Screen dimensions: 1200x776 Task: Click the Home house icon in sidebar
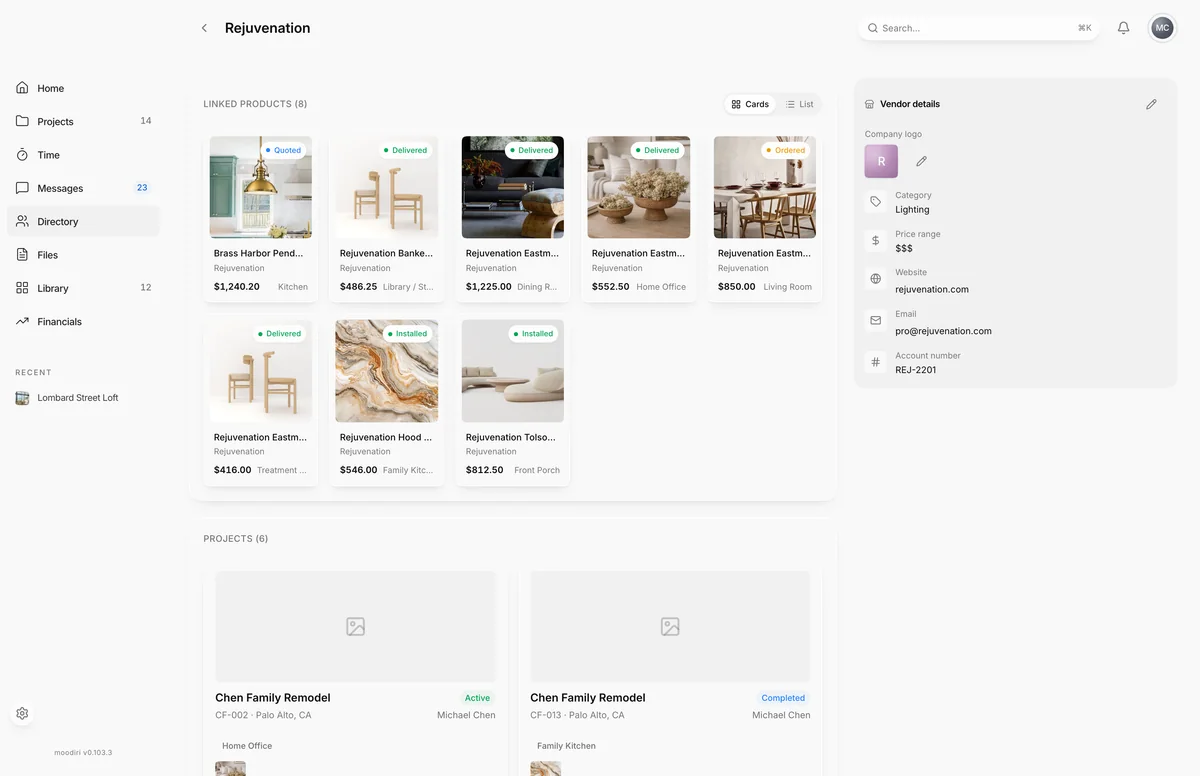(x=22, y=88)
